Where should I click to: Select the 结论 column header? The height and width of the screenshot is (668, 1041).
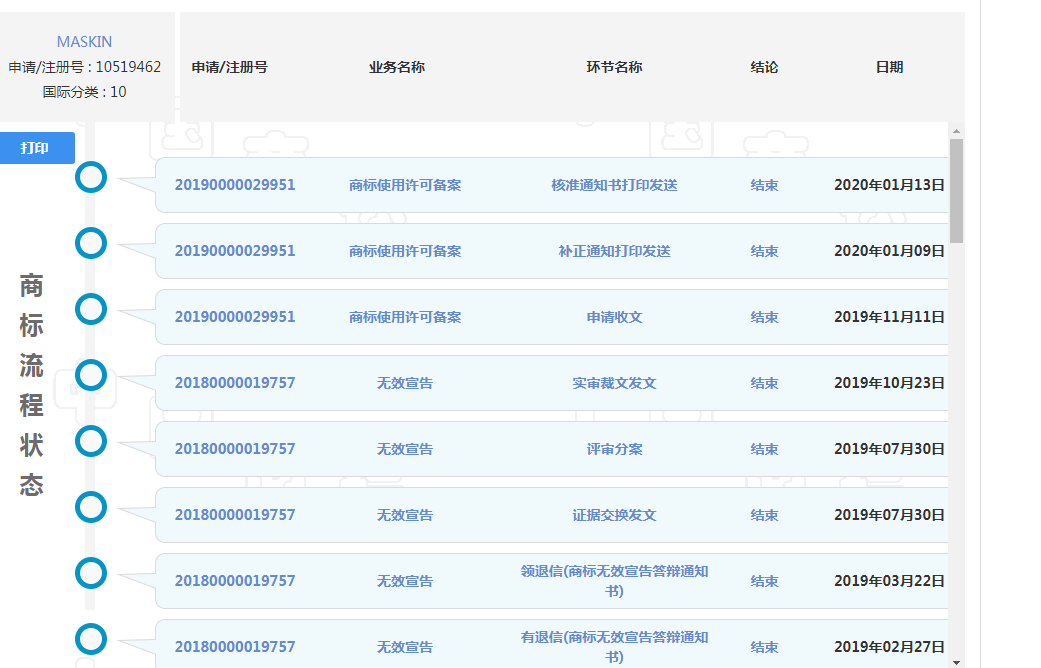[x=764, y=67]
